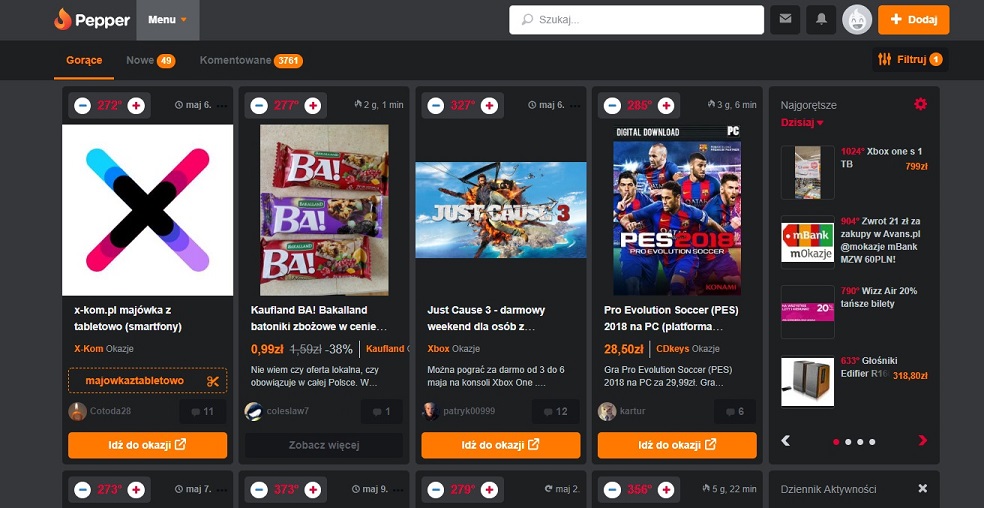The height and width of the screenshot is (508, 984).
Task: Open the messages envelope icon
Action: tap(785, 19)
